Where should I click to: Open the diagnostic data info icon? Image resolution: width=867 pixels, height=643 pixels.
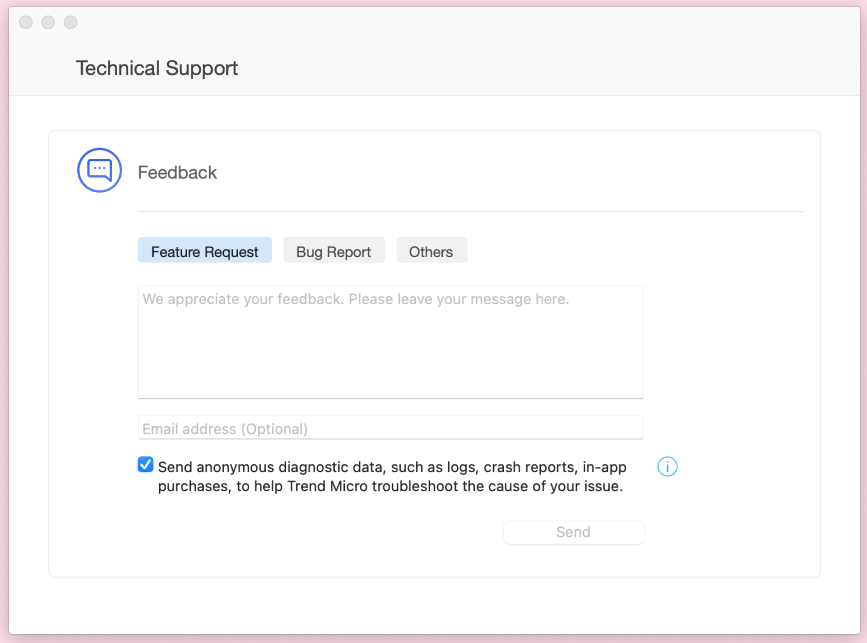(x=667, y=467)
